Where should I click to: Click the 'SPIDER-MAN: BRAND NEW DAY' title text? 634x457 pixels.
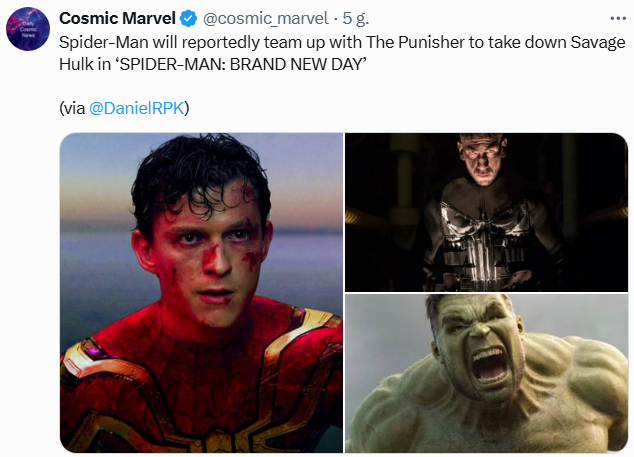242,64
